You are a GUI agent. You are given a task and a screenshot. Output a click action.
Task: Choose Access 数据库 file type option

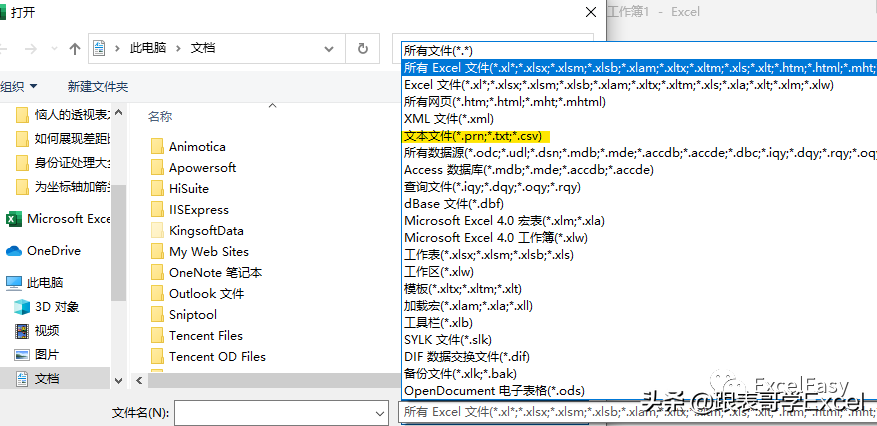click(639, 170)
